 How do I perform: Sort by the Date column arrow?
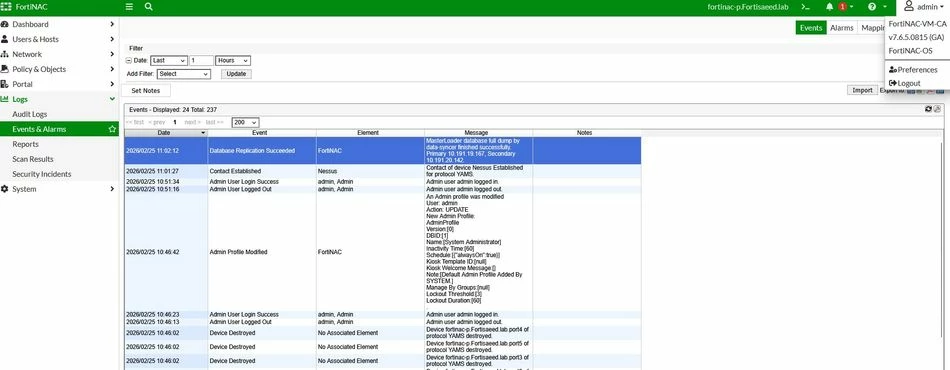(203, 133)
